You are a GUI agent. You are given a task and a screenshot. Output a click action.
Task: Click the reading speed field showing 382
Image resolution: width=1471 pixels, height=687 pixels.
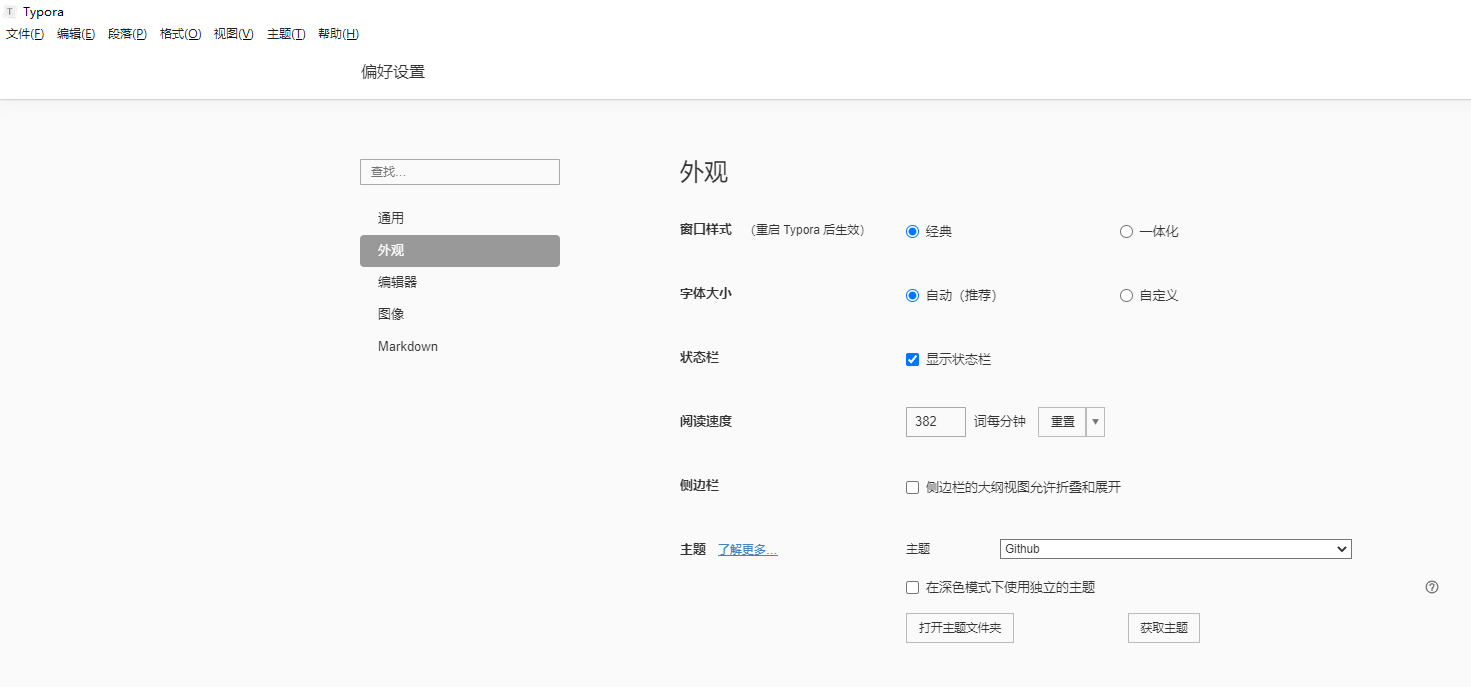936,422
